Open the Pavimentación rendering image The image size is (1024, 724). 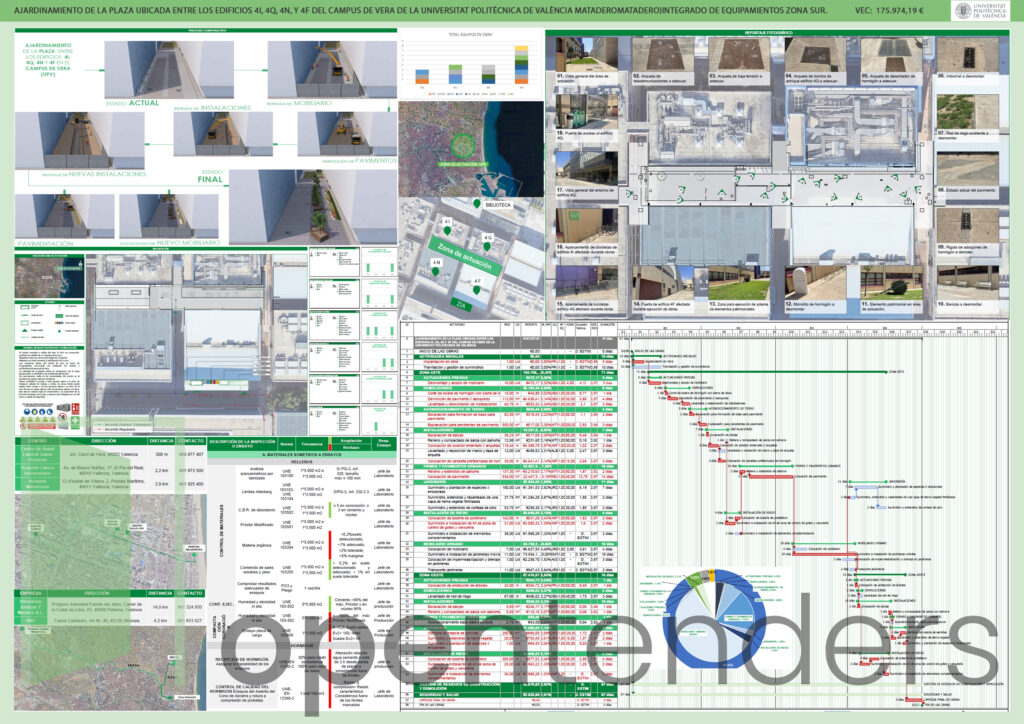(x=65, y=216)
